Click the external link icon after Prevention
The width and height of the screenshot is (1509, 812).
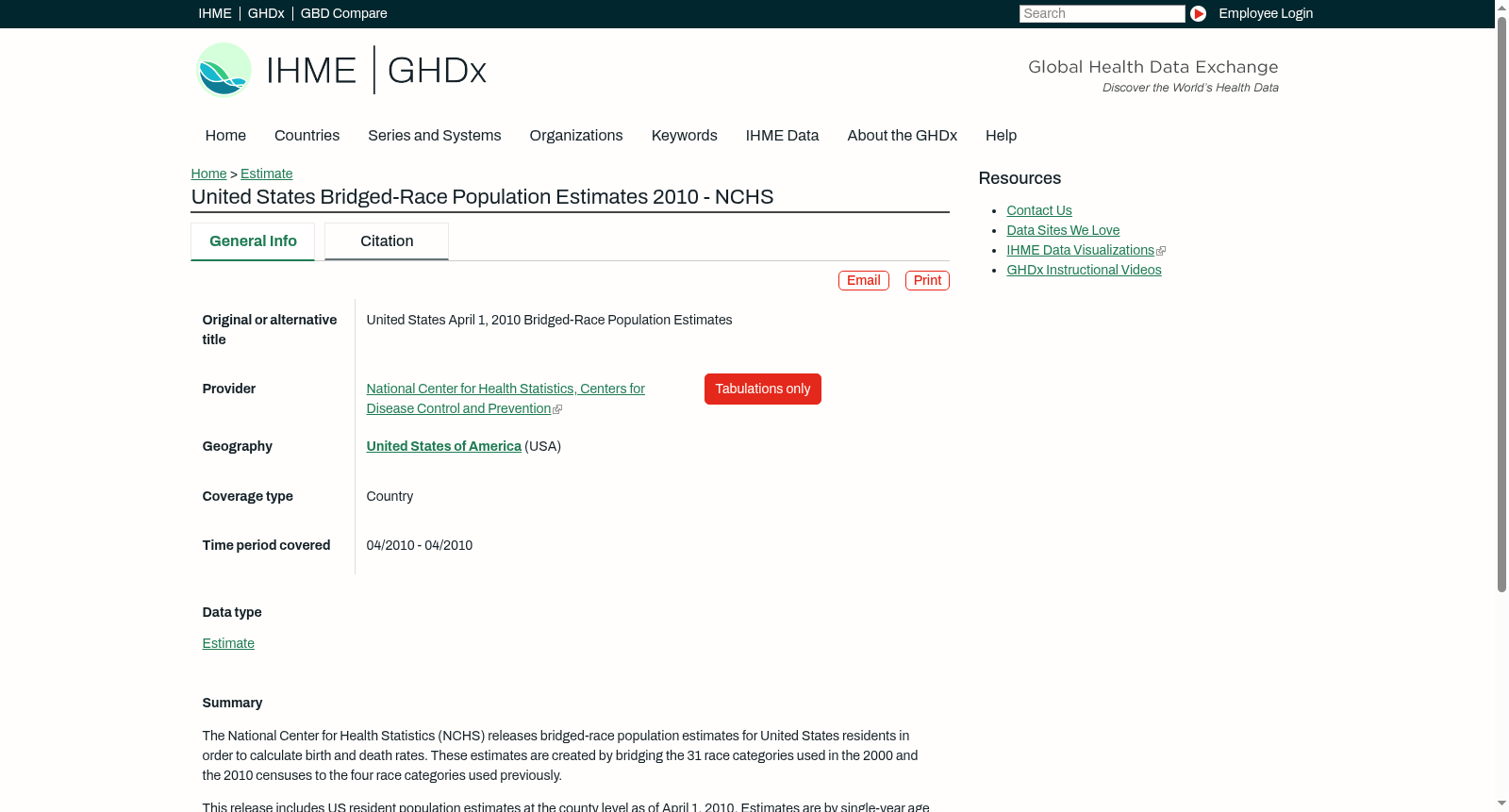[x=557, y=409]
